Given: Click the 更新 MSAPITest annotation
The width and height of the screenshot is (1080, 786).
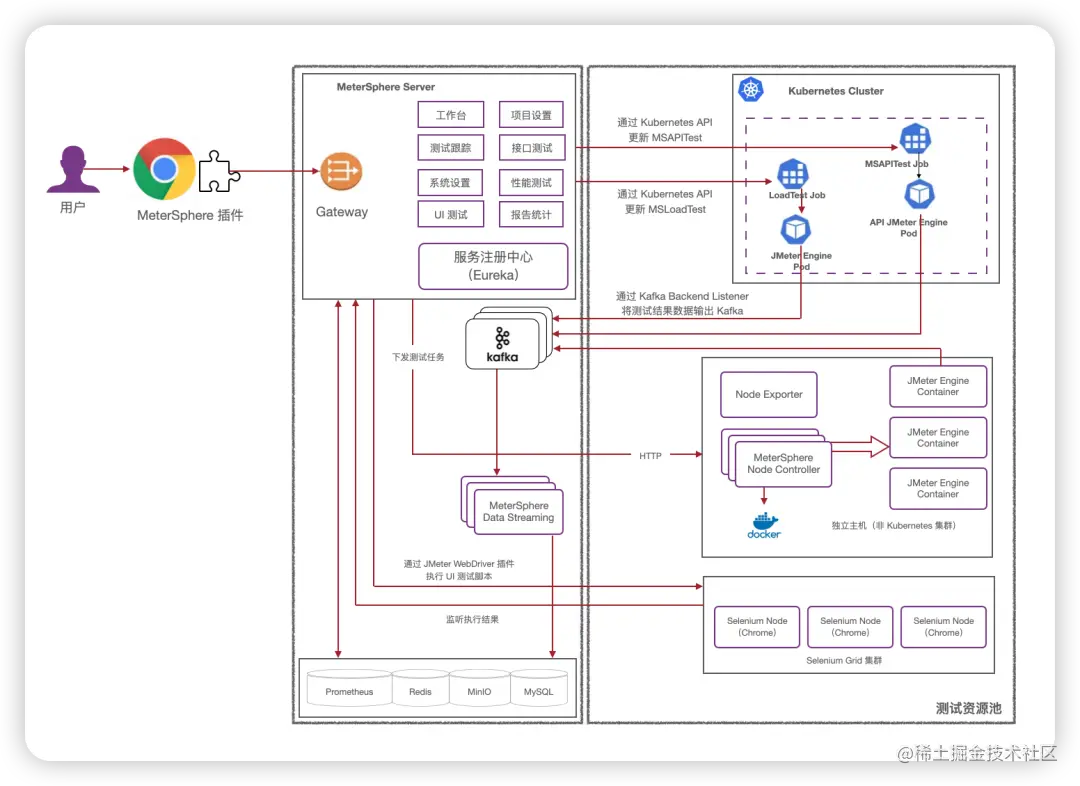Looking at the screenshot, I should [665, 138].
